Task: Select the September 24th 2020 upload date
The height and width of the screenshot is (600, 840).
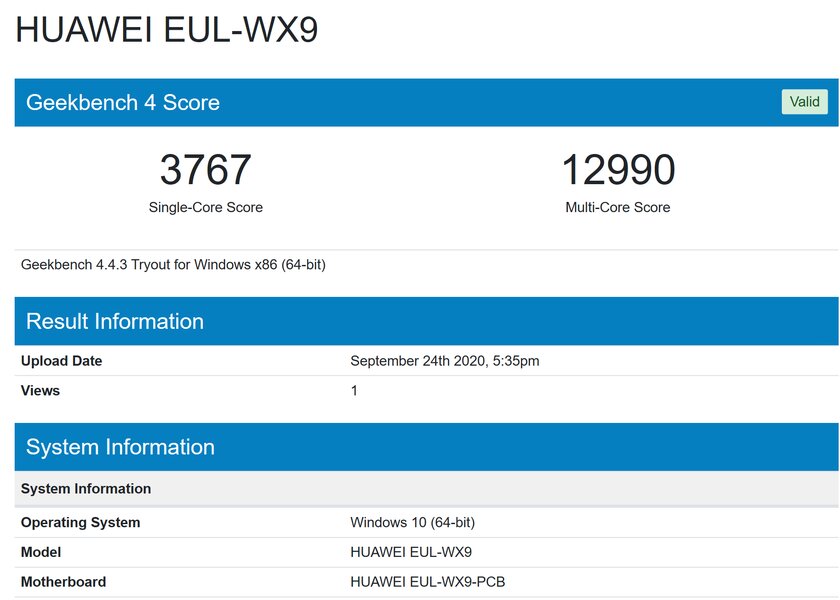Action: [x=445, y=361]
